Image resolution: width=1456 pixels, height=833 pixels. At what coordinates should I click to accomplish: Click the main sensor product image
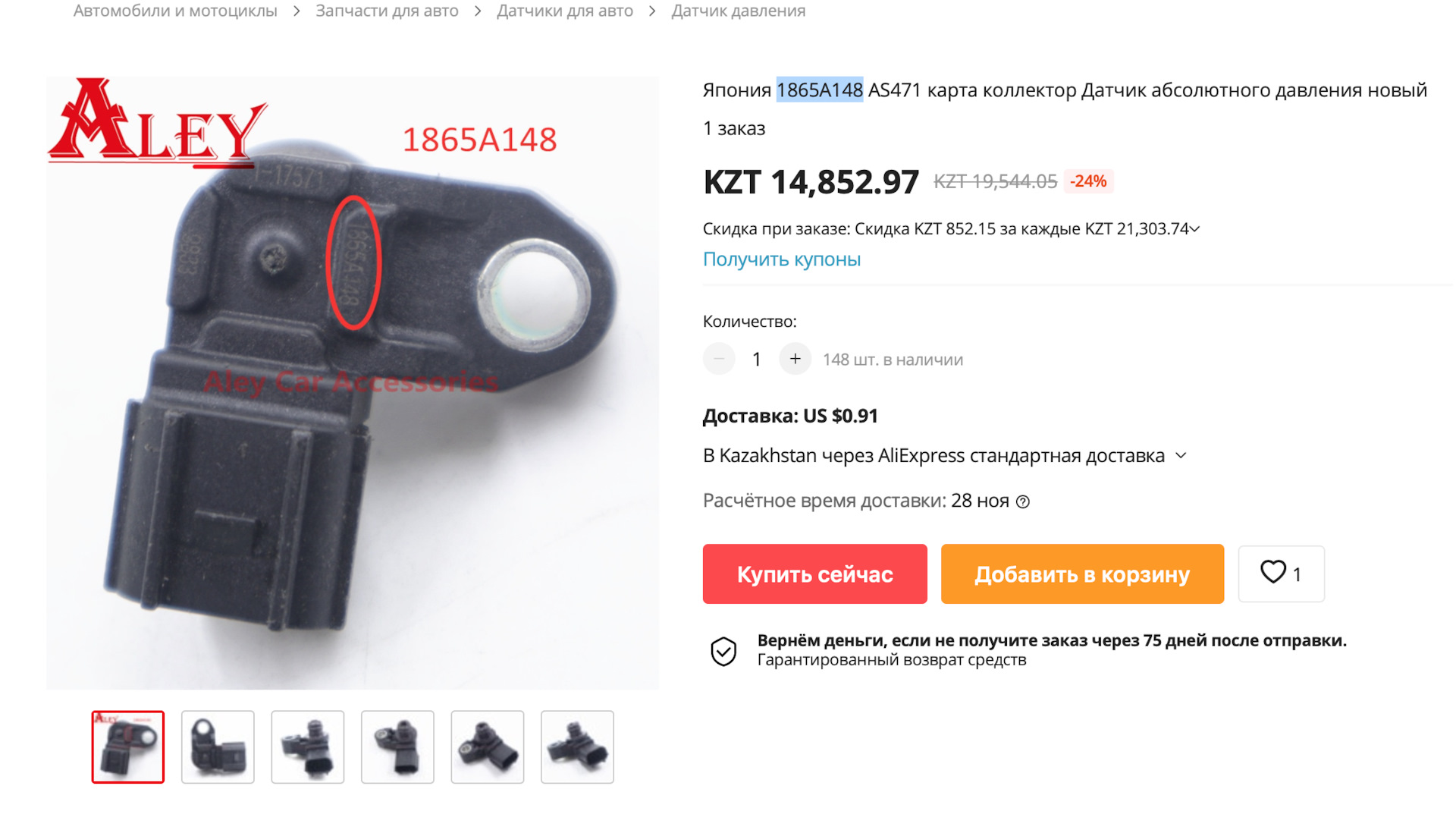(x=353, y=383)
